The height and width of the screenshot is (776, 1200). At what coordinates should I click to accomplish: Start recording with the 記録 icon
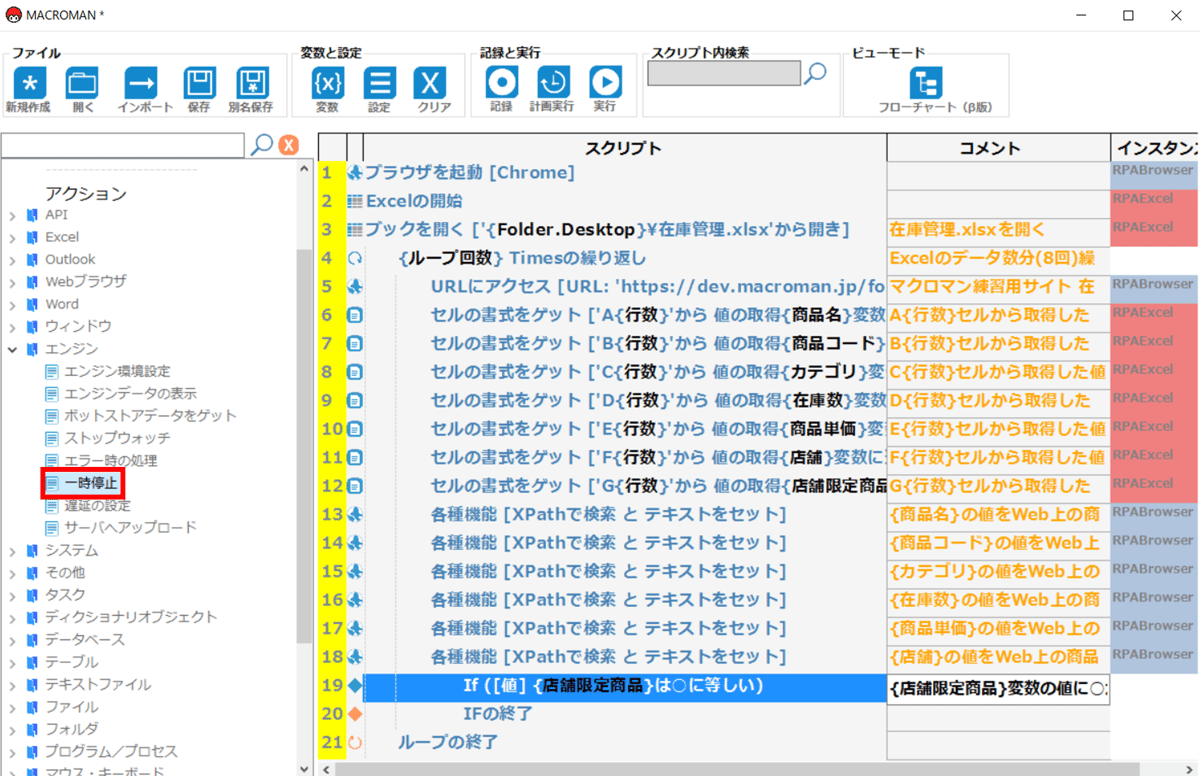[x=501, y=83]
